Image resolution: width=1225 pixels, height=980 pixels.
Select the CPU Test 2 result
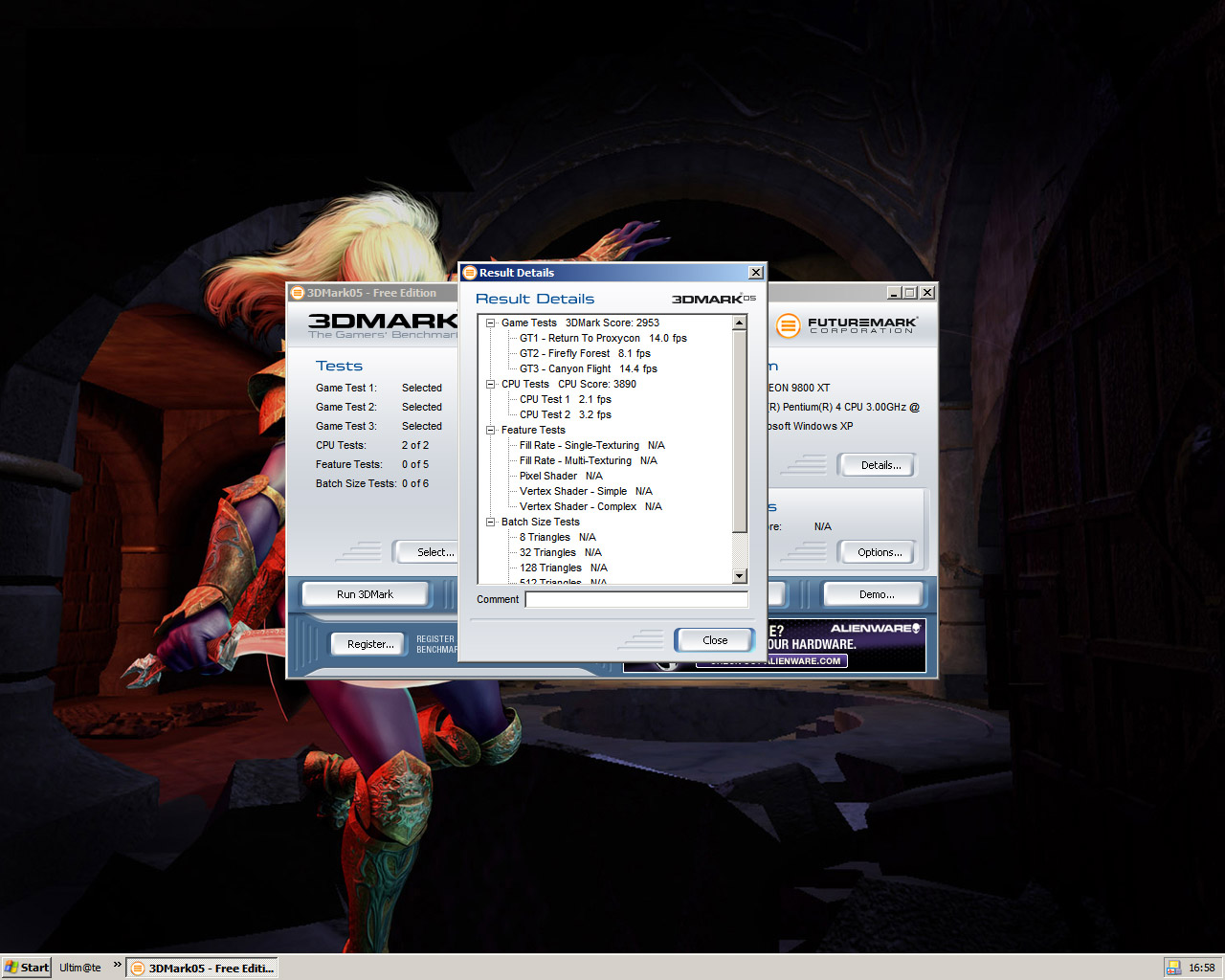click(566, 415)
